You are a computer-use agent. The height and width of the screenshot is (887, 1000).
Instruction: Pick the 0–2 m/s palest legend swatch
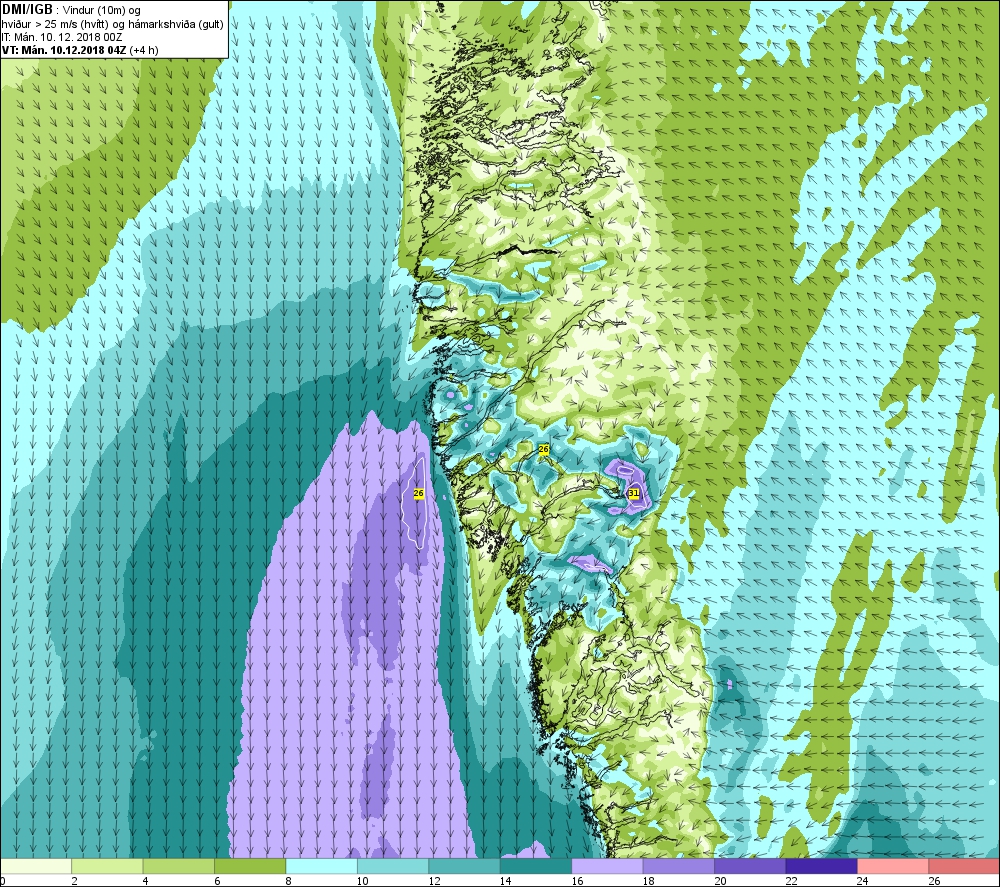36,866
